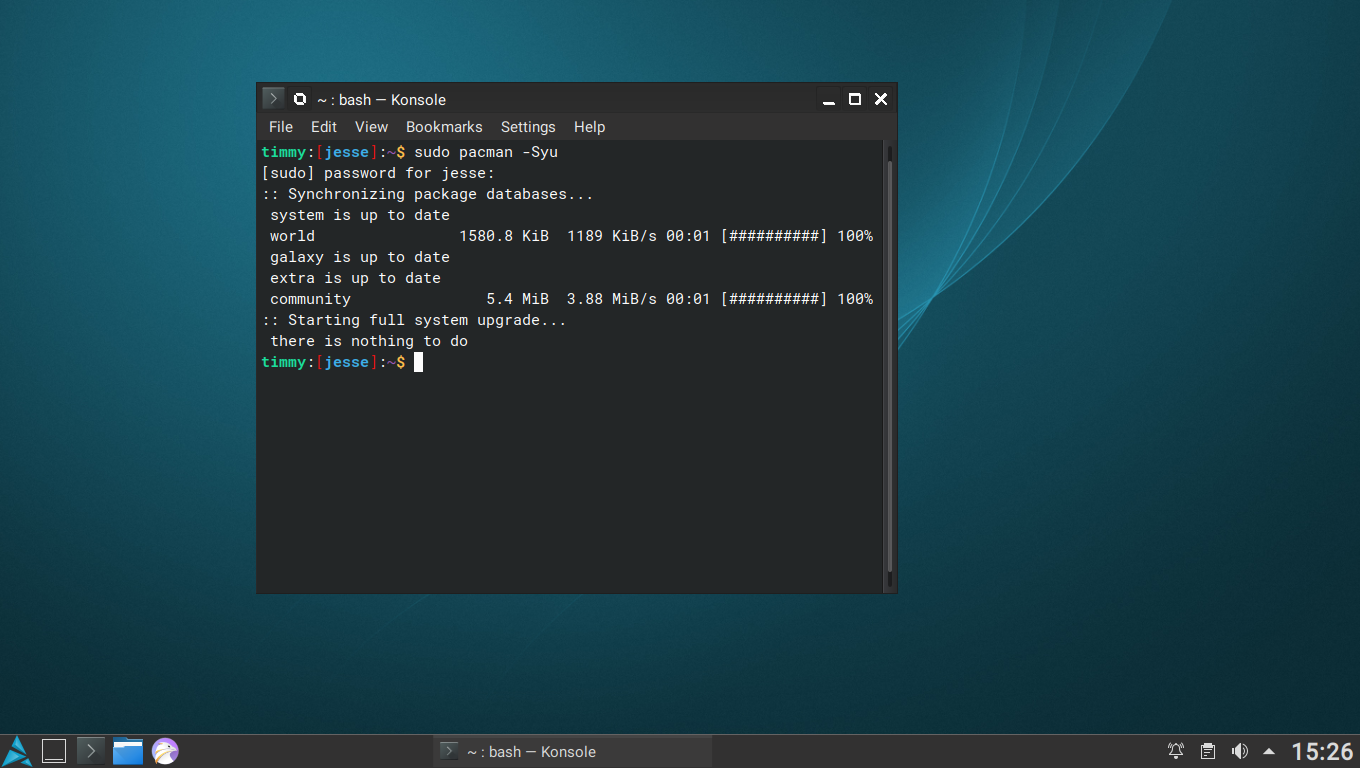Viewport: 1360px width, 768px height.
Task: Open the file manager folder icon in taskbar
Action: [x=128, y=751]
